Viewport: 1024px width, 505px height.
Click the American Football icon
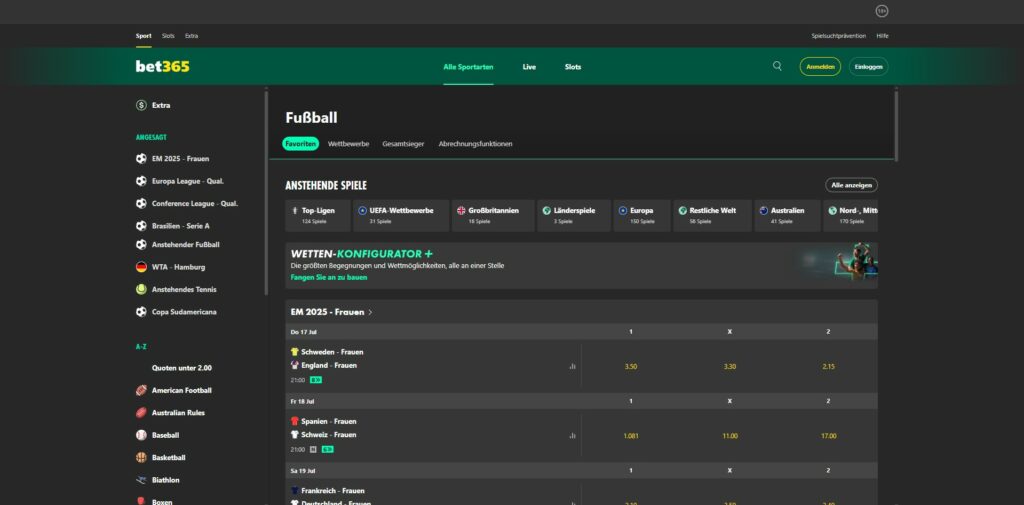click(x=141, y=390)
